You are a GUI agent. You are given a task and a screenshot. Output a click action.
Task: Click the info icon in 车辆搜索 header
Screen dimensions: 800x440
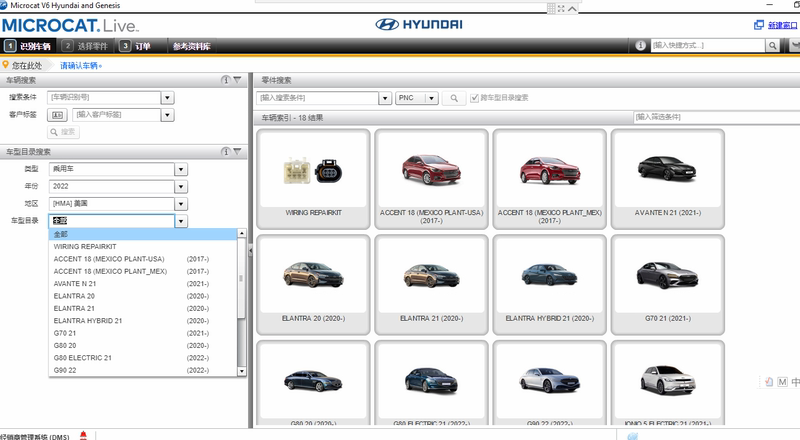click(226, 80)
